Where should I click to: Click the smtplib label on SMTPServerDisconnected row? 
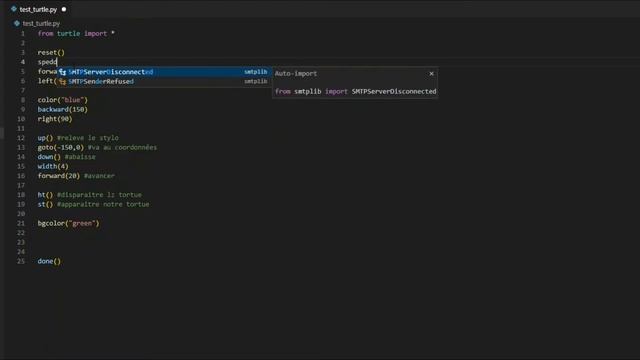(256, 72)
